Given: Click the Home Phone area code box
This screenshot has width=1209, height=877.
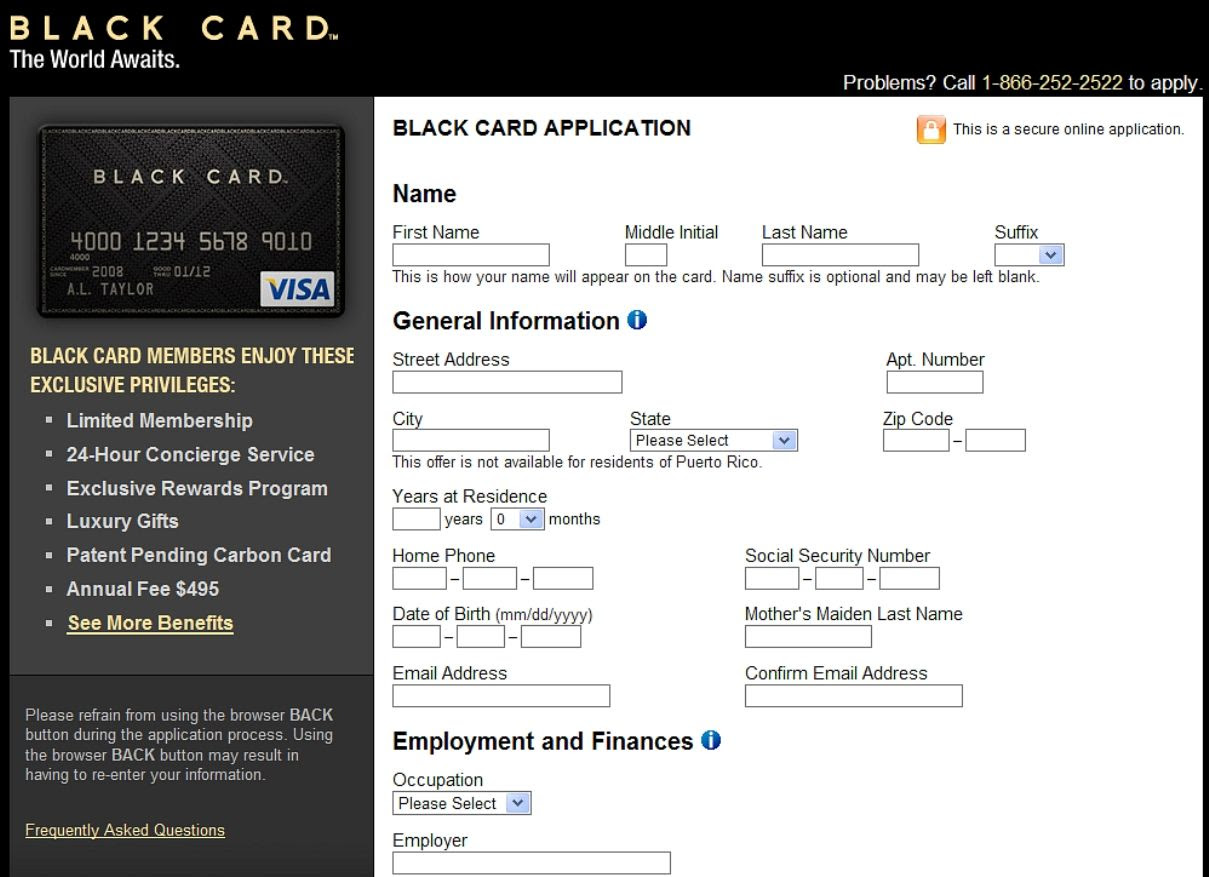Looking at the screenshot, I should 419,578.
